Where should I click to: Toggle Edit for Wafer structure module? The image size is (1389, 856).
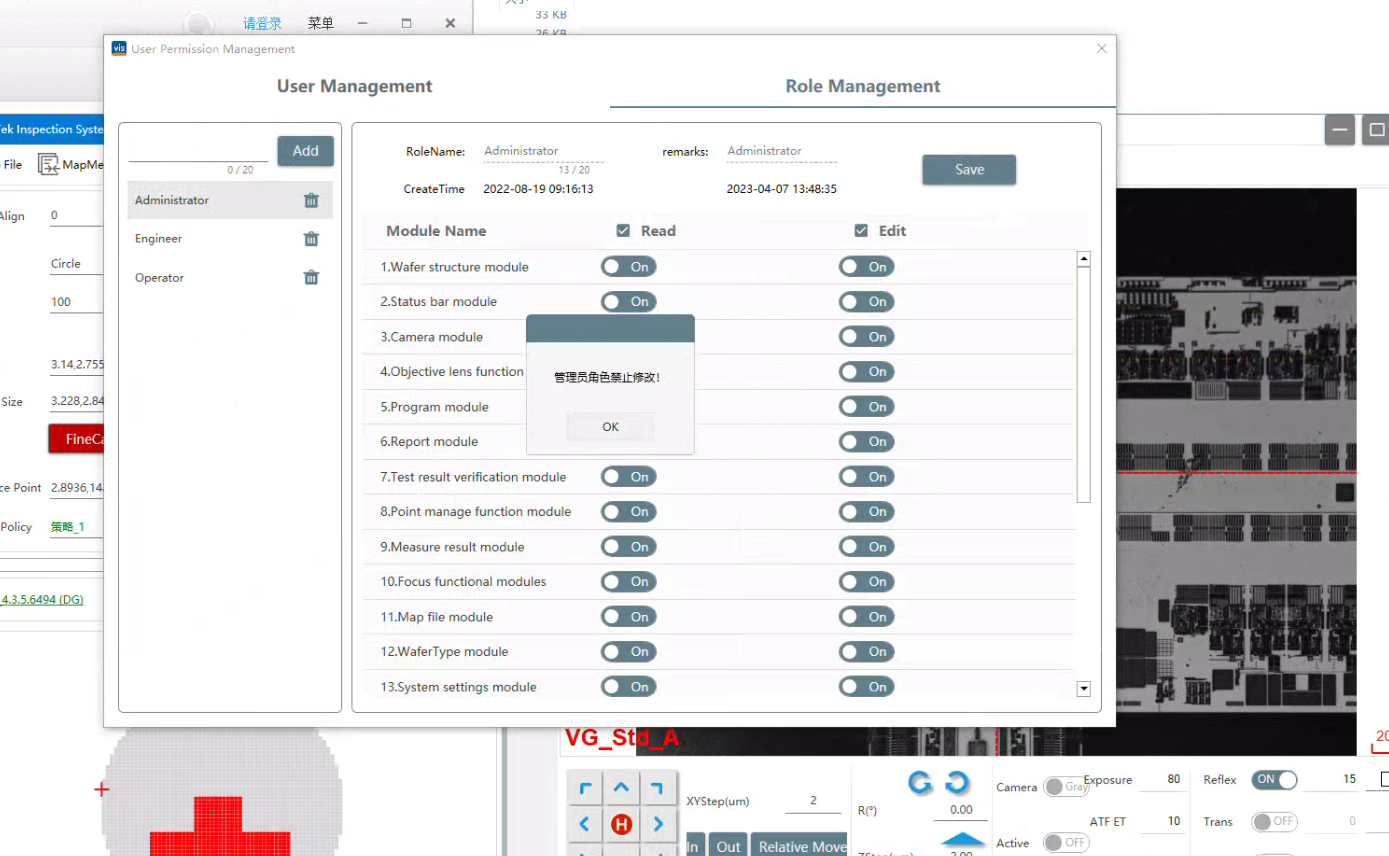(866, 267)
